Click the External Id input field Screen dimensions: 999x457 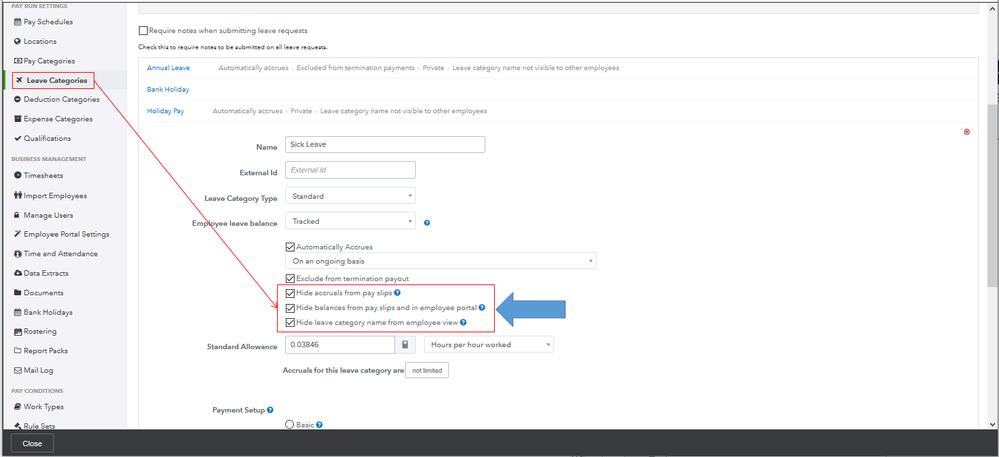click(x=350, y=170)
